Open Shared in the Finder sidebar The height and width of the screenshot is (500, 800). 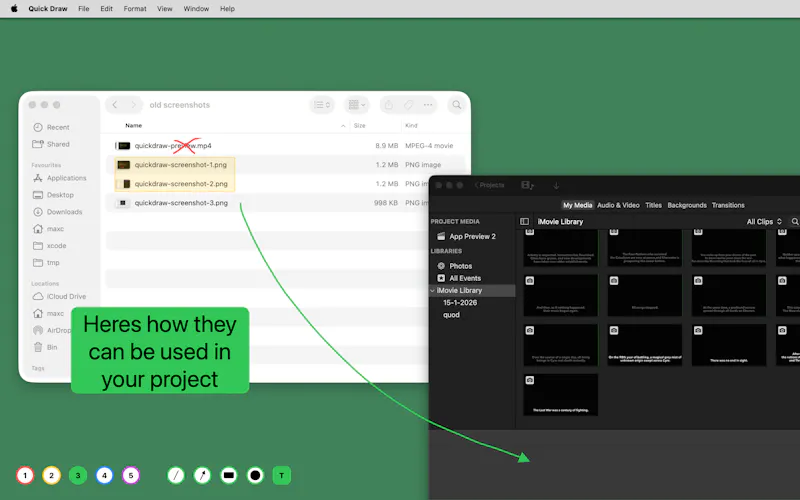tap(51, 144)
